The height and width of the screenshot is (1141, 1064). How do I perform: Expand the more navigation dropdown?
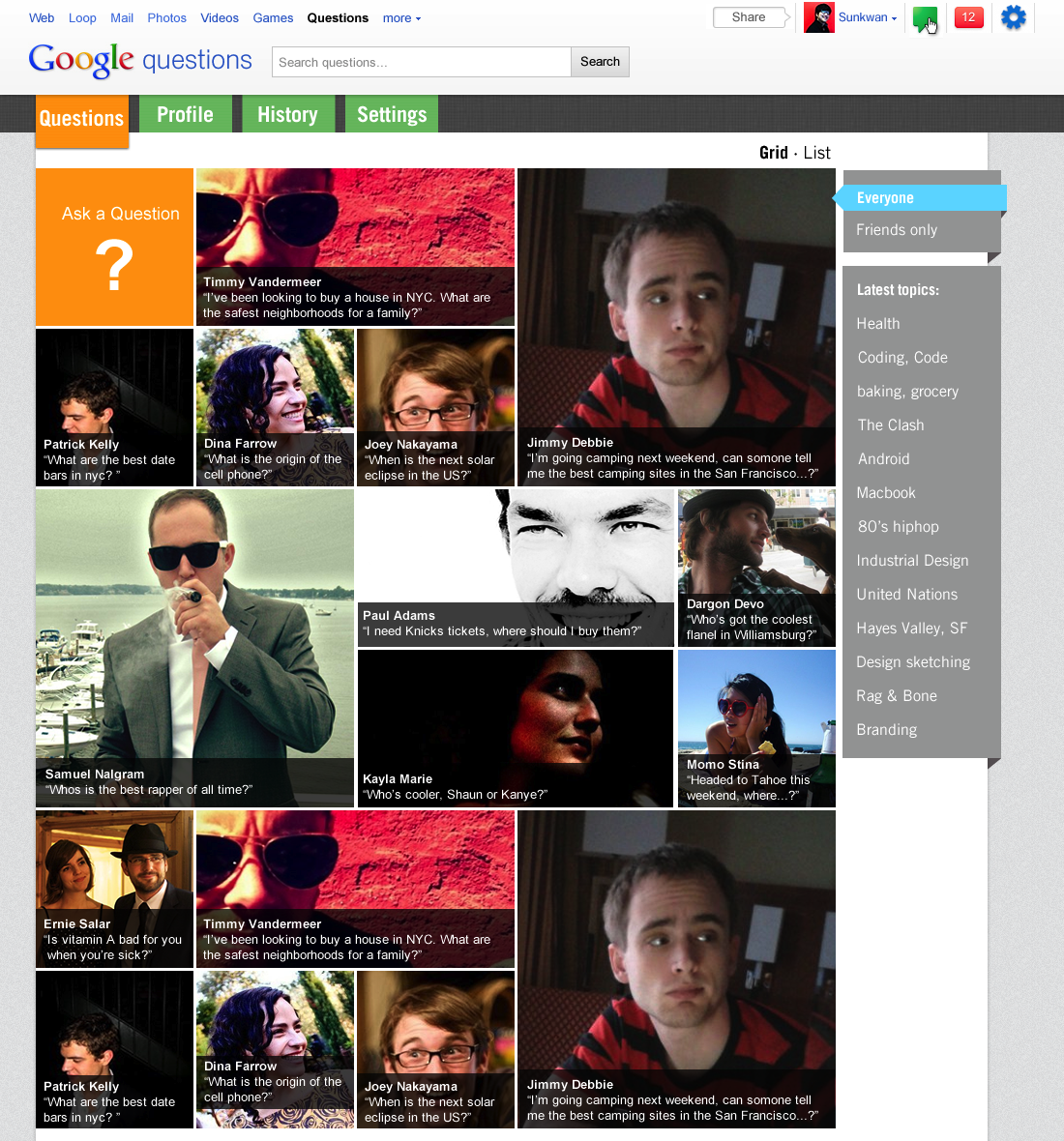click(x=401, y=18)
